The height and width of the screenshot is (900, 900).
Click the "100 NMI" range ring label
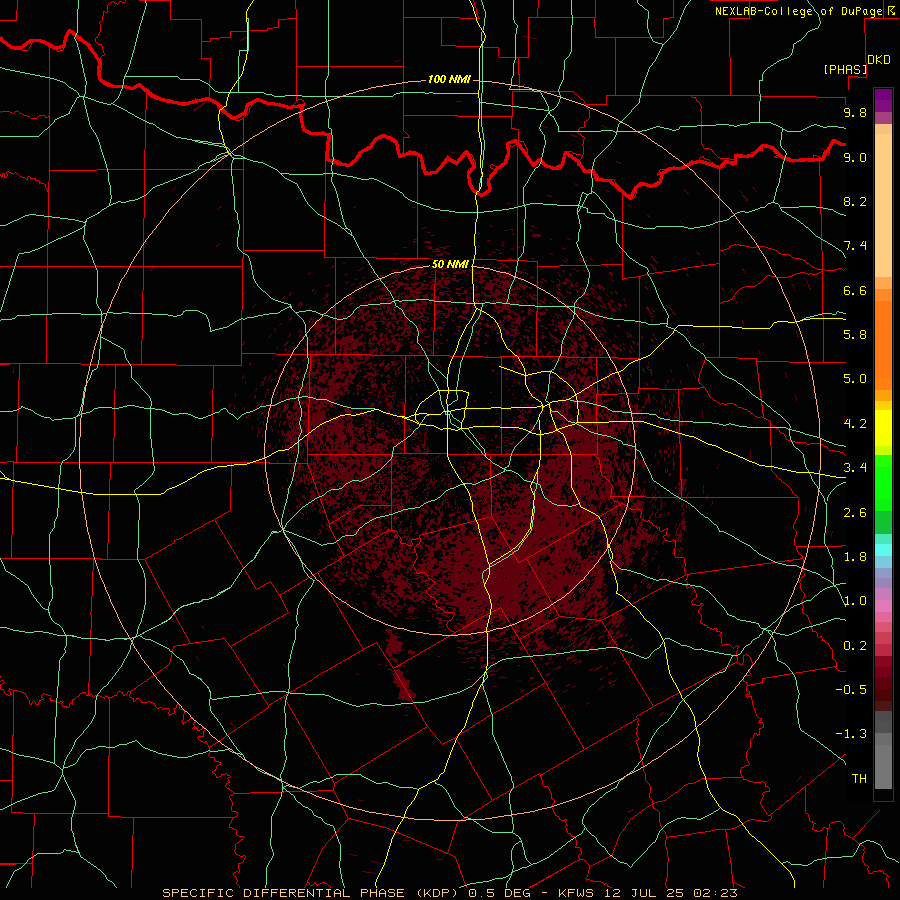point(449,79)
